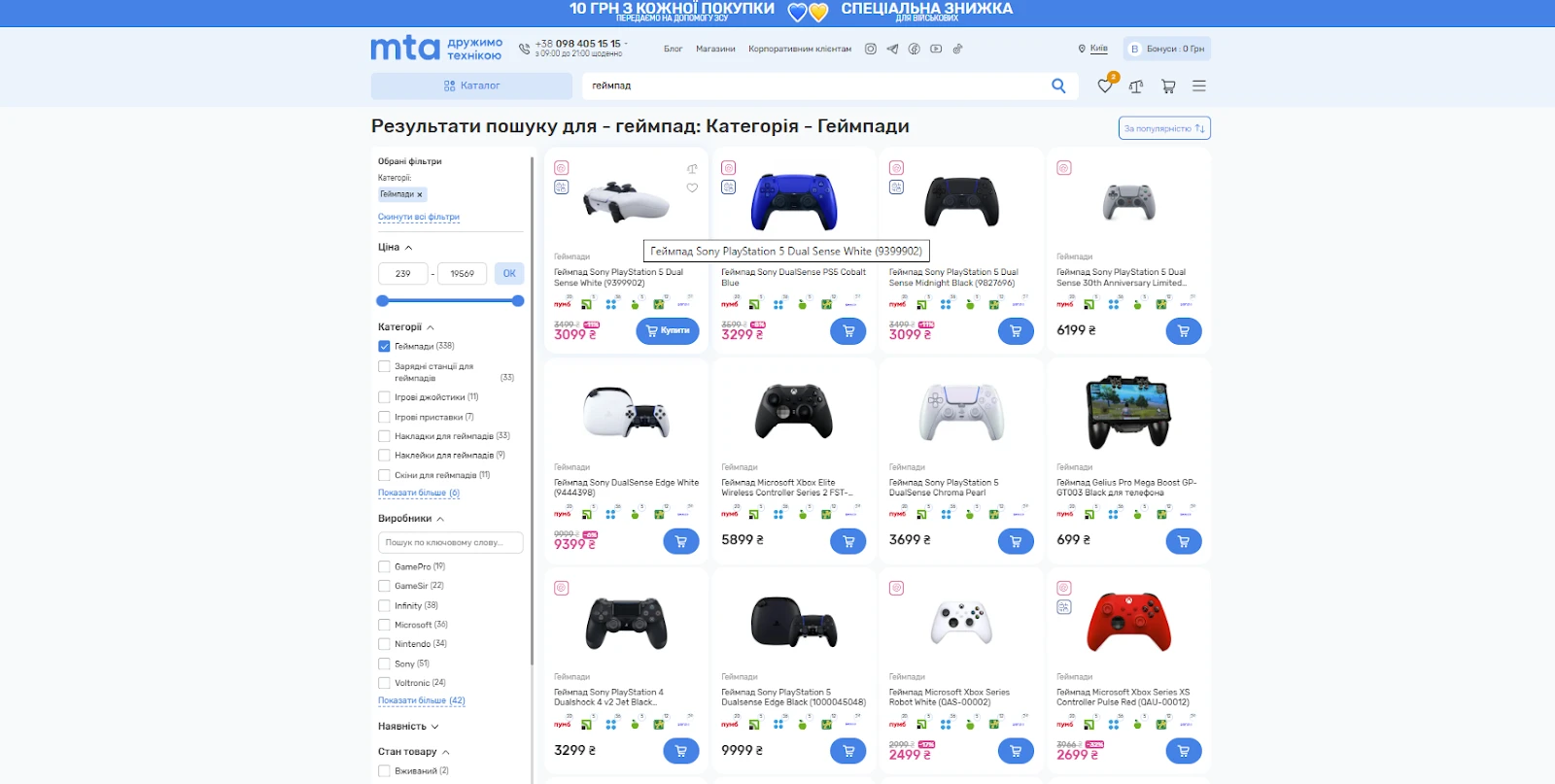Uncheck the Геймпади category checkbox
Image resolution: width=1555 pixels, height=784 pixels.
[384, 346]
